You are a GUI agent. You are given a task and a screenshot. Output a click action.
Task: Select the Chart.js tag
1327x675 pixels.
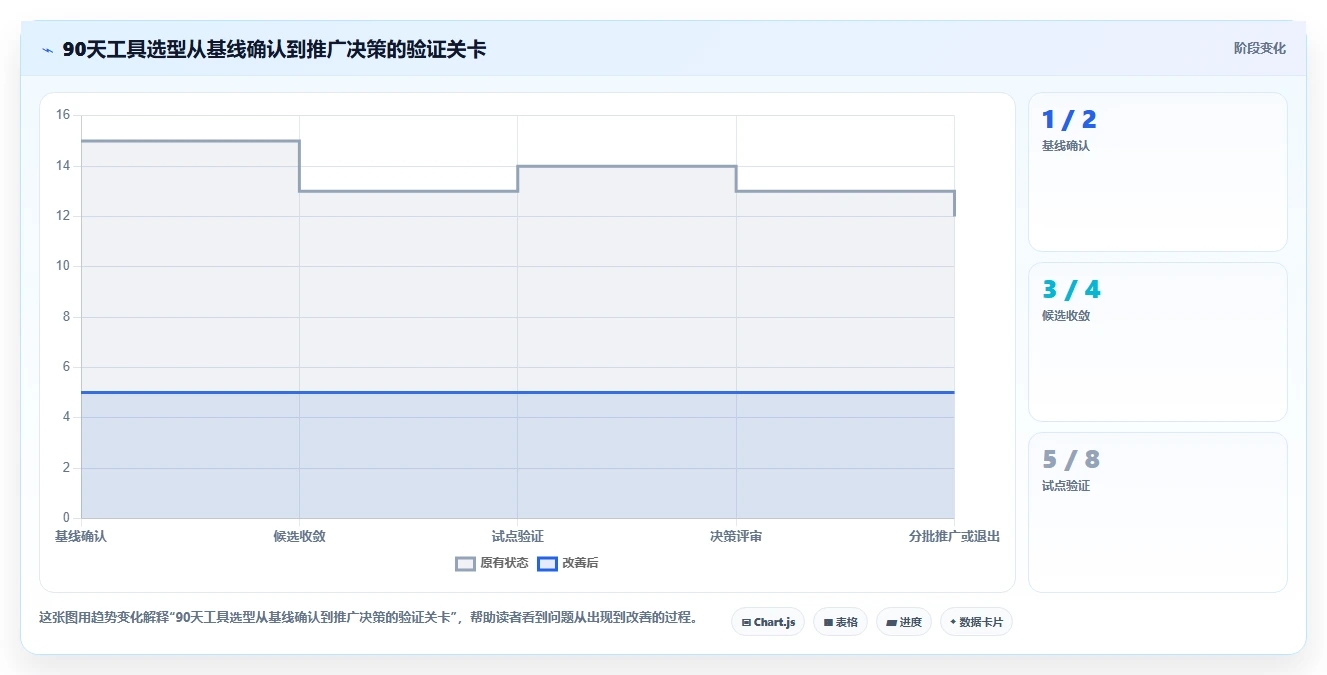[x=768, y=622]
